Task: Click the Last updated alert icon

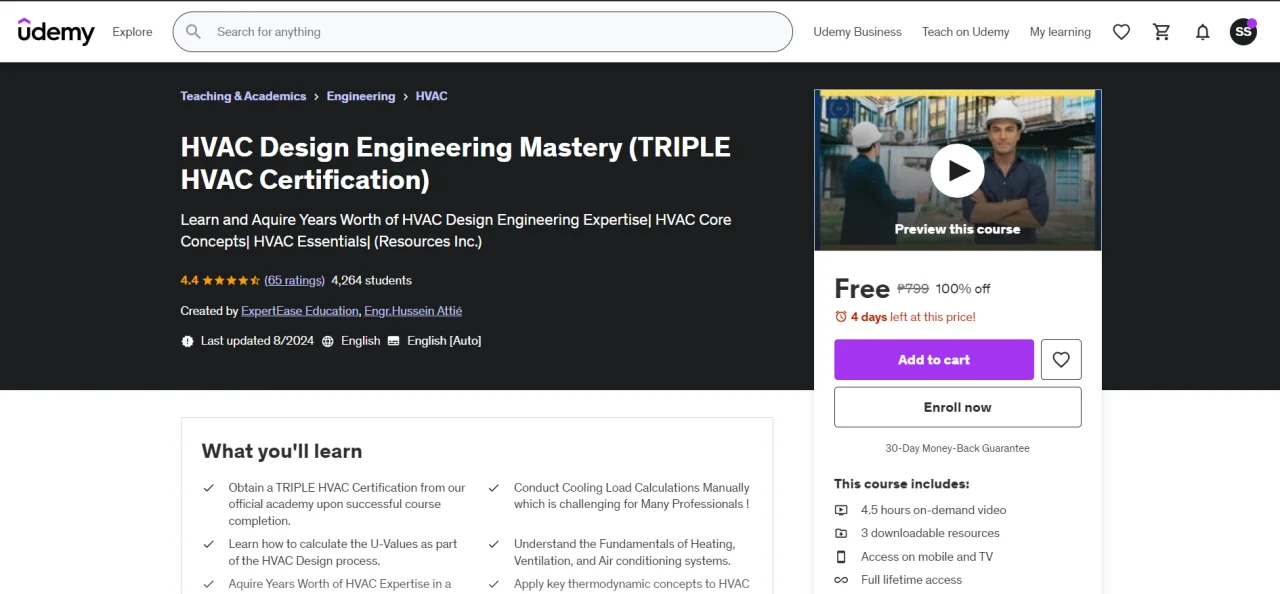Action: [187, 341]
